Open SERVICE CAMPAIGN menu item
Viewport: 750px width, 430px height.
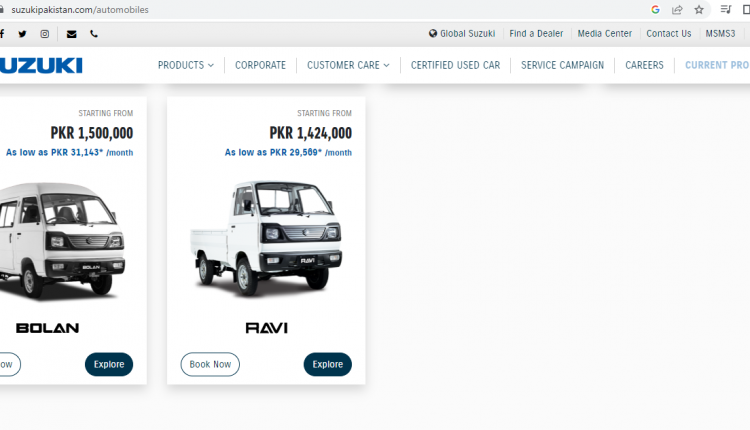[x=562, y=65]
